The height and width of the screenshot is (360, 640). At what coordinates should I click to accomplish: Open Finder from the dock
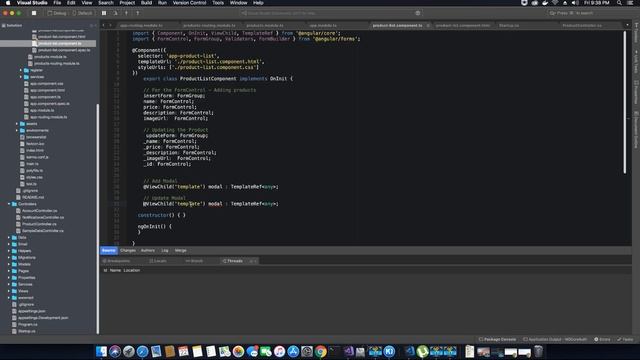(x=101, y=351)
